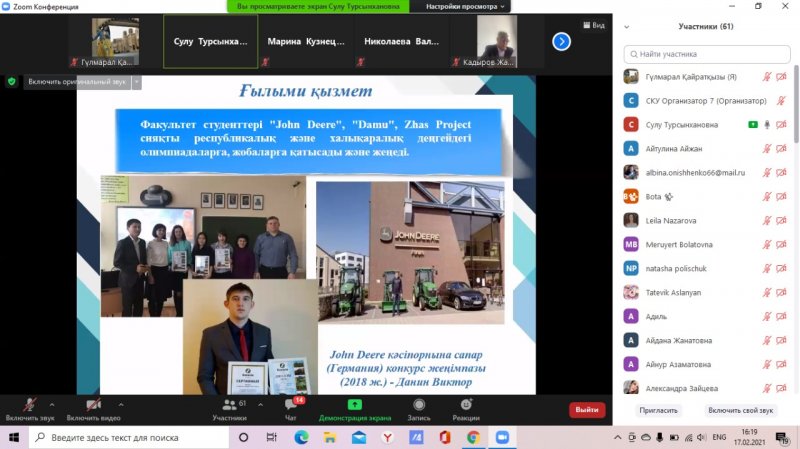This screenshot has height=449, width=800.
Task: Click camera-off icon for albina.onishhenko66@mail.ru
Action: [781, 172]
